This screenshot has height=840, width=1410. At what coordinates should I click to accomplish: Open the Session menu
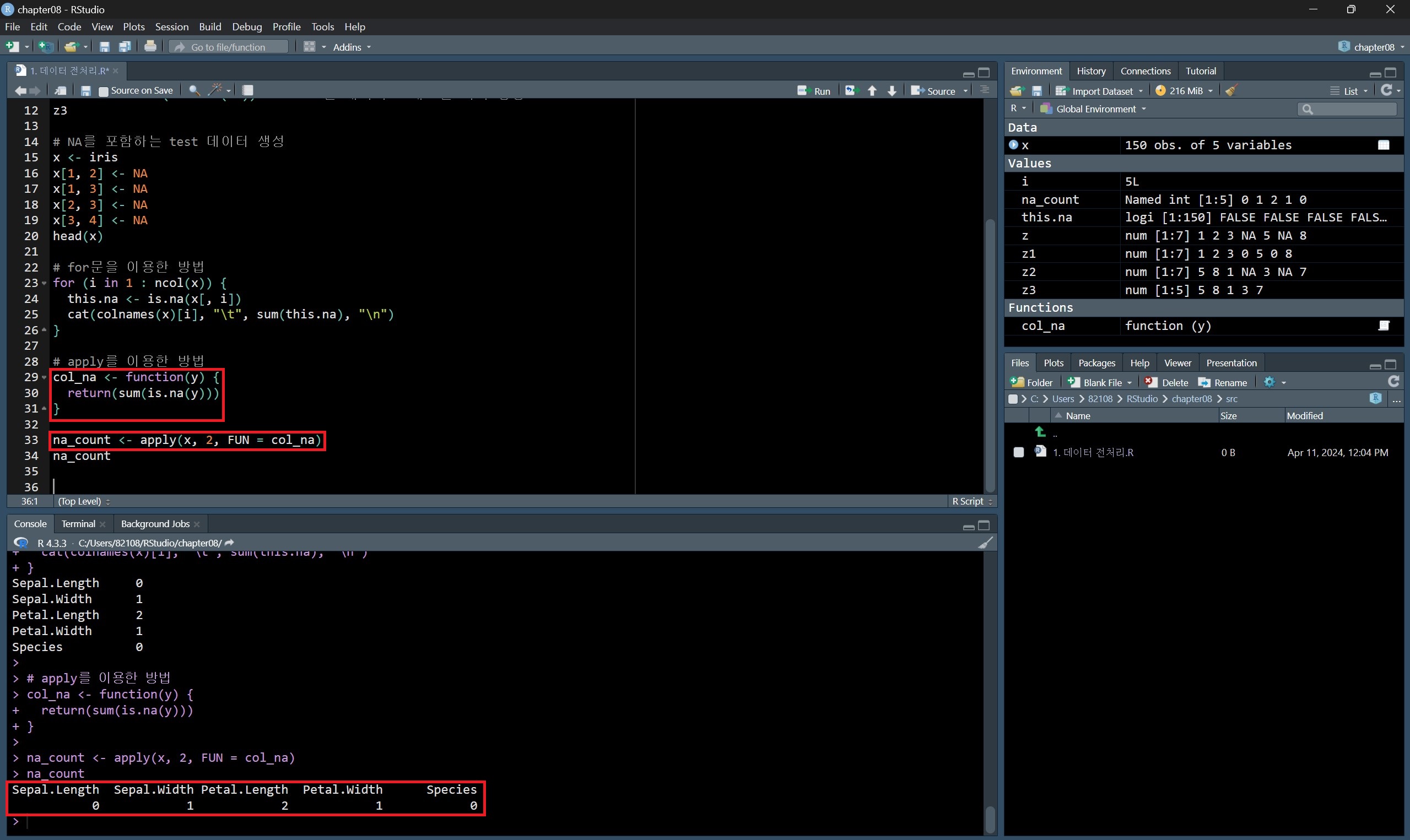171,26
